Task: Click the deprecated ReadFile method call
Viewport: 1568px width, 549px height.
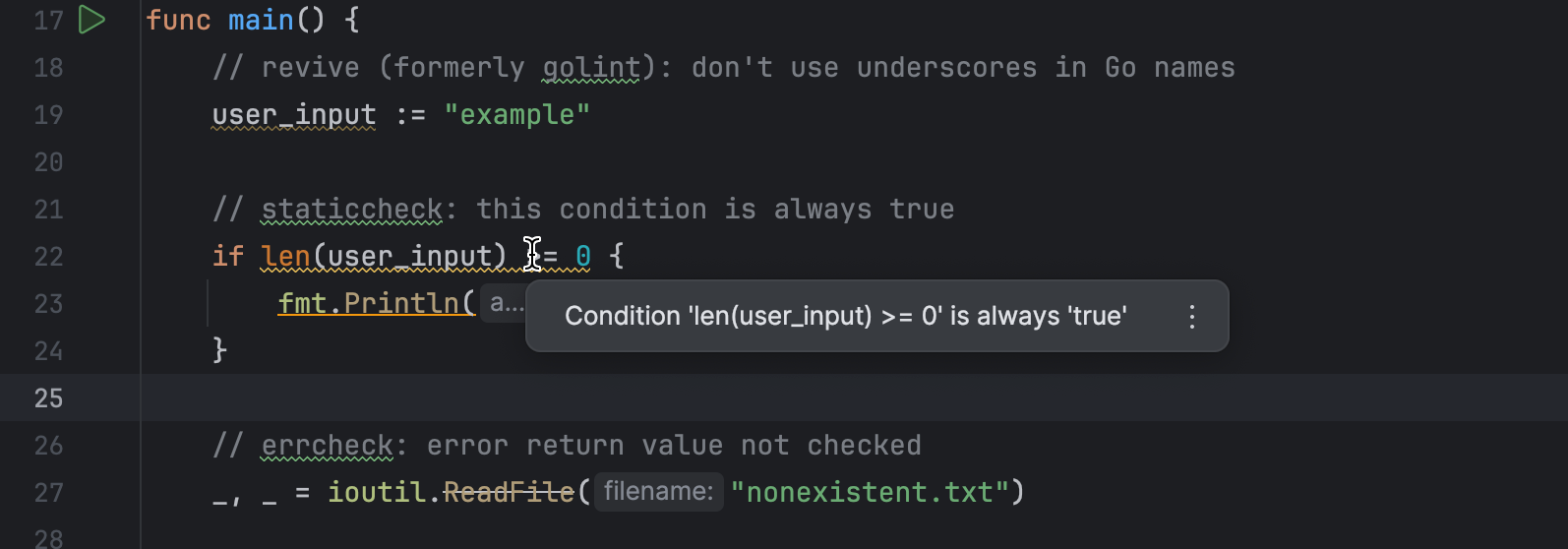Action: [x=509, y=492]
